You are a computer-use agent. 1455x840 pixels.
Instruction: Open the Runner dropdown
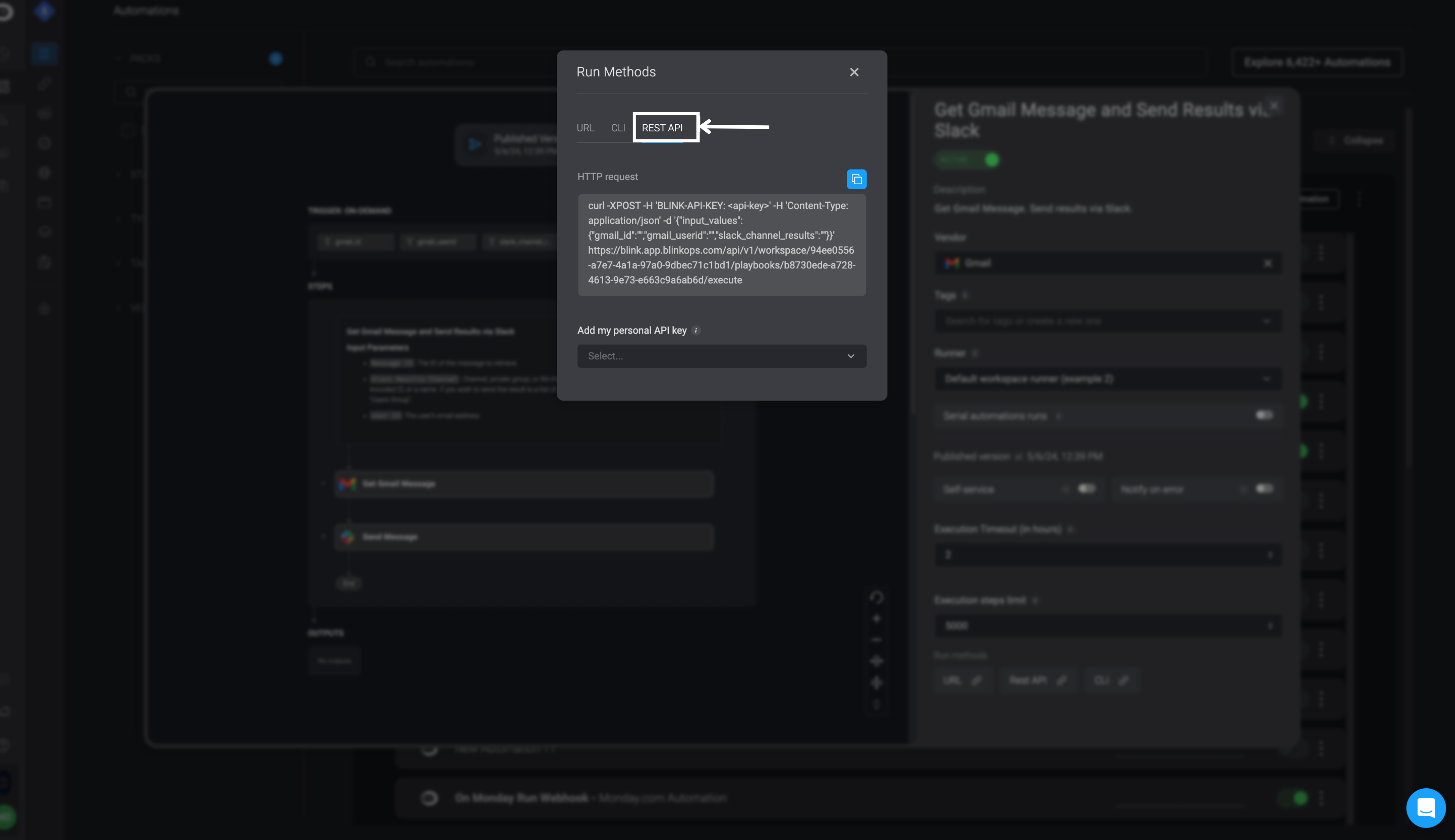[x=1107, y=379]
